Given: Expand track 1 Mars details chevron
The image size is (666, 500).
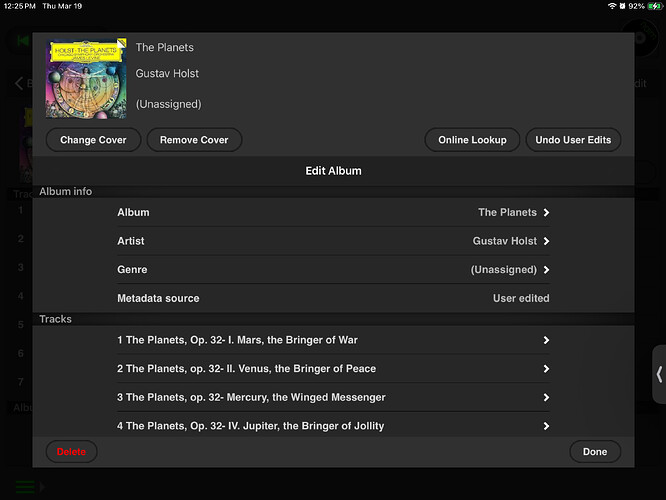Looking at the screenshot, I should pos(546,340).
